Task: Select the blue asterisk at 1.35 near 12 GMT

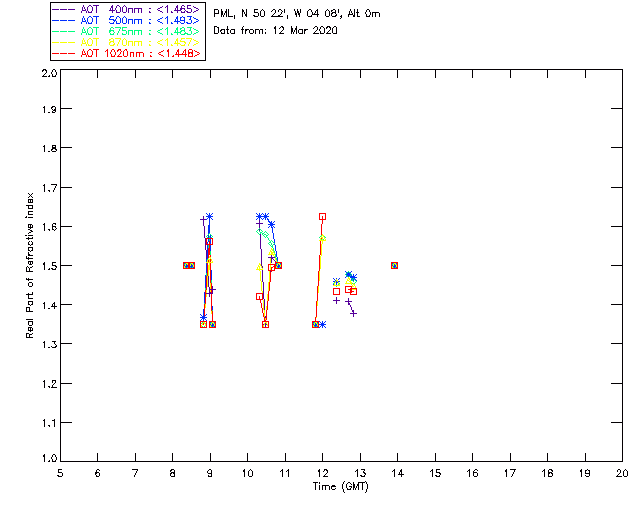Action: [322, 325]
